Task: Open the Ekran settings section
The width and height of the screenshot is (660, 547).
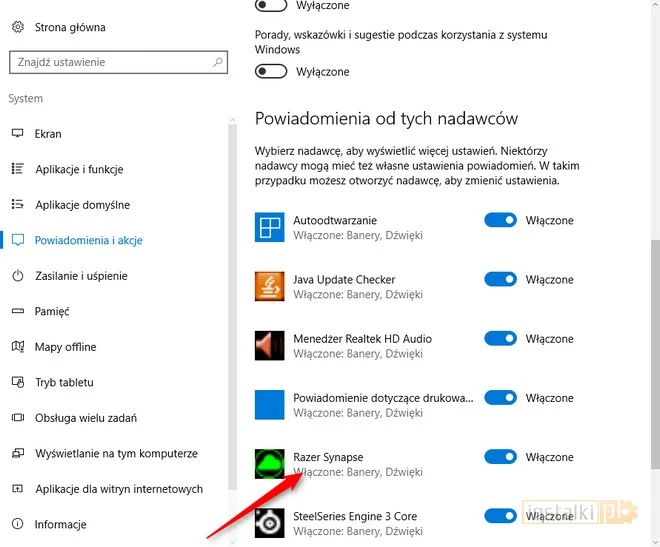Action: coord(48,134)
